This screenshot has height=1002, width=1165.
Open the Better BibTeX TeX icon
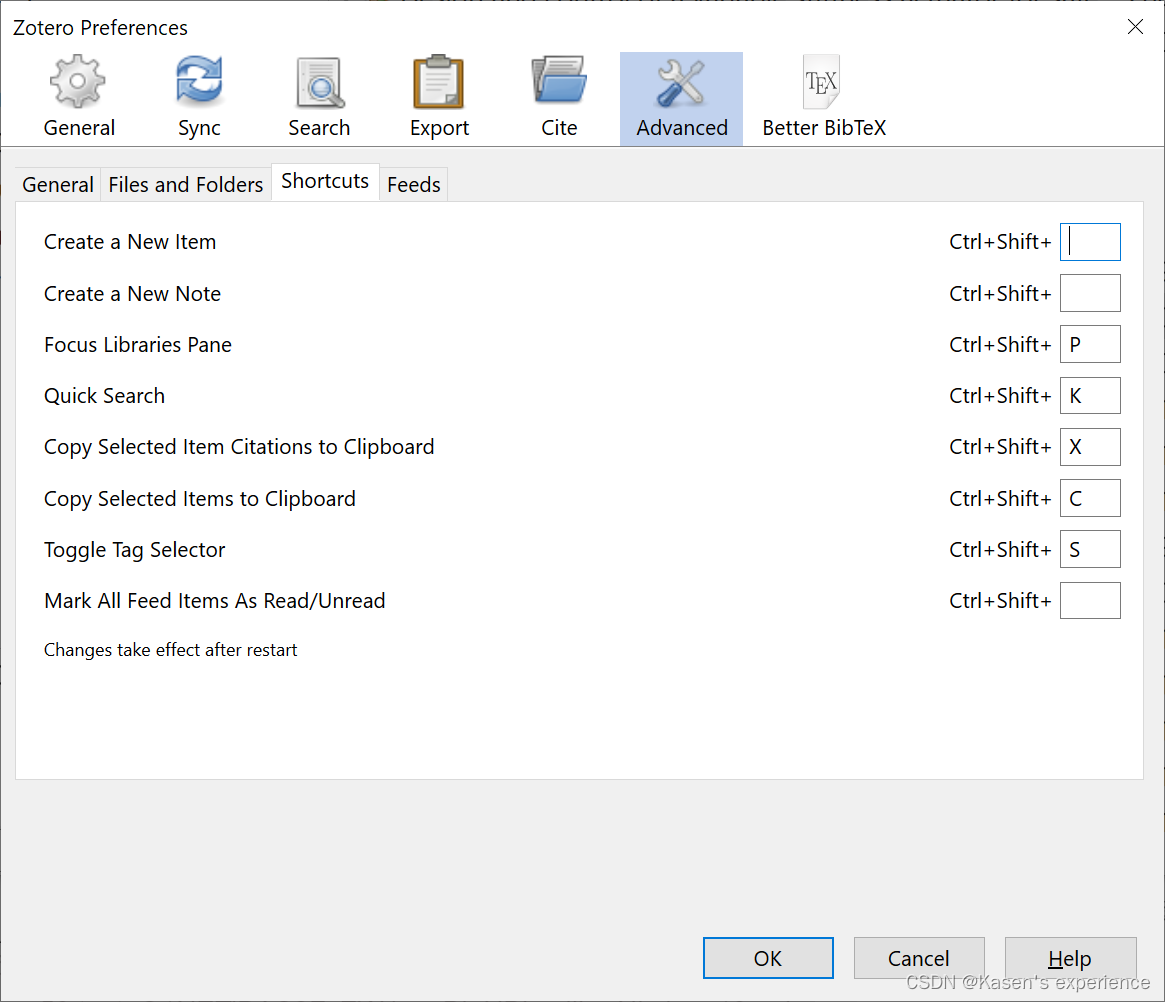tap(822, 82)
